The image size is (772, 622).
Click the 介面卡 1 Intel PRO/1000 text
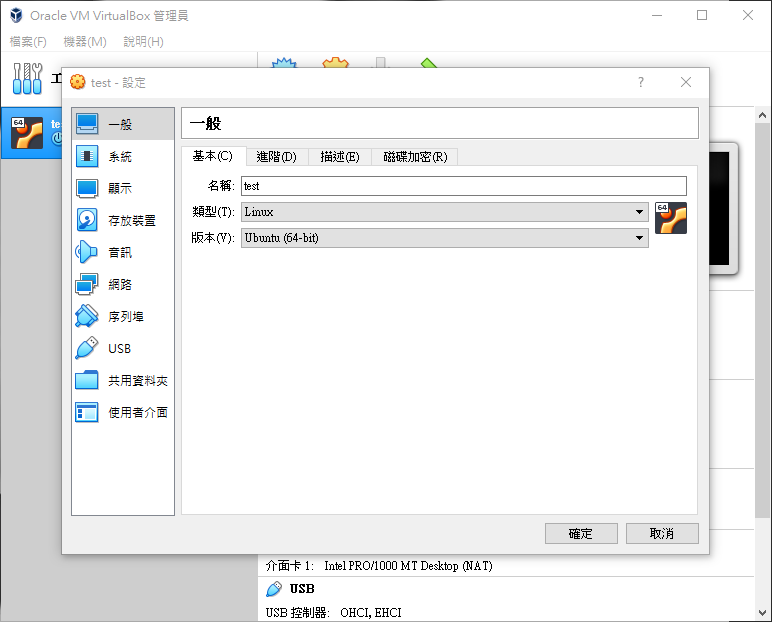tap(379, 566)
